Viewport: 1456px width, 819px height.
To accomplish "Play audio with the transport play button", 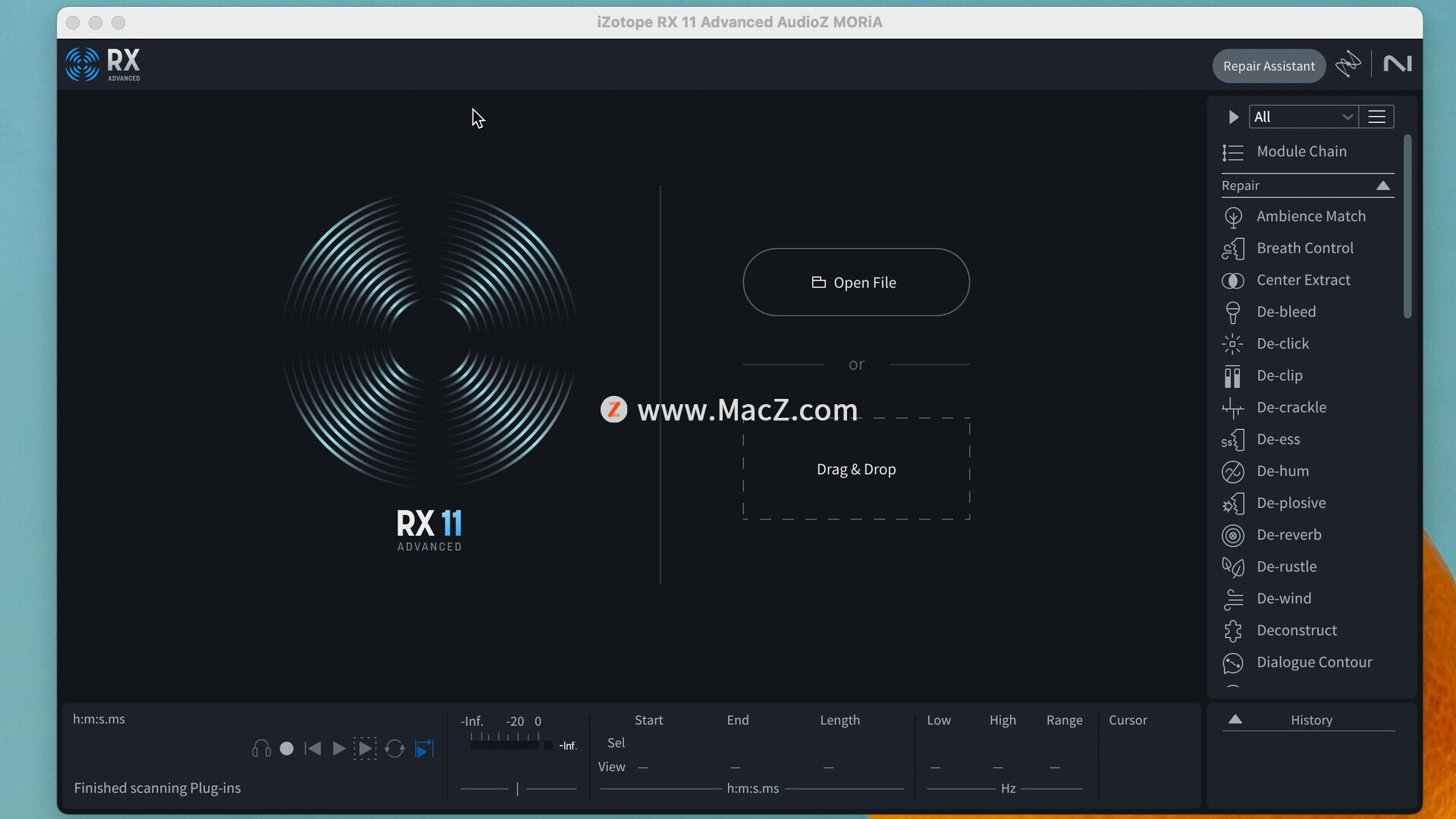I will [x=339, y=749].
